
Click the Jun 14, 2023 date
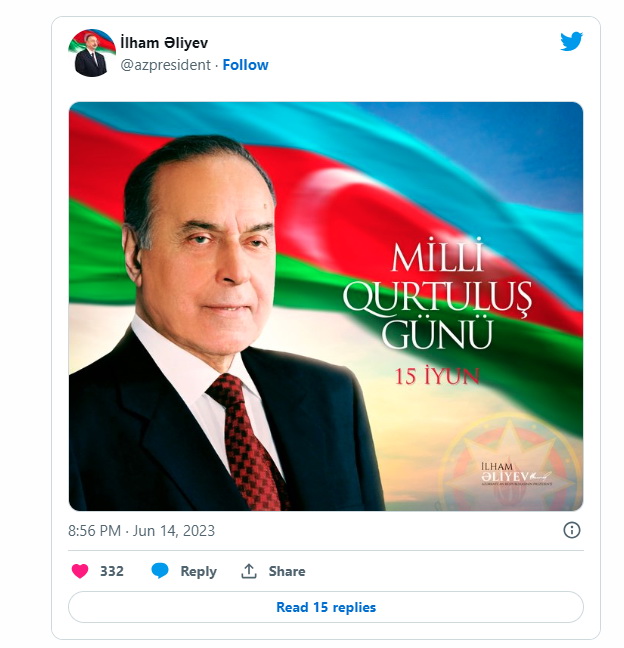click(174, 531)
